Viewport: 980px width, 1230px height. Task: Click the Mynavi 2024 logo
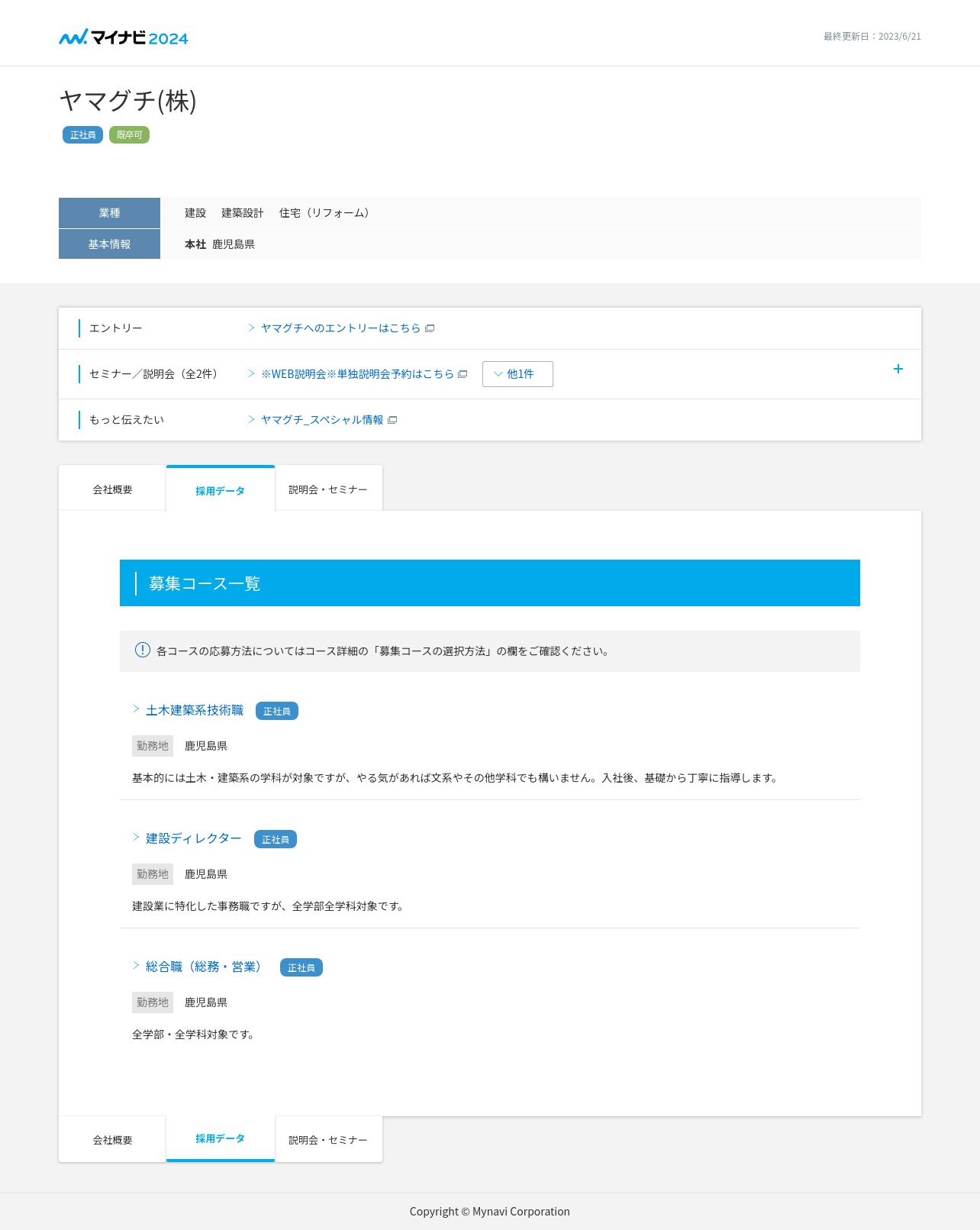coord(124,37)
